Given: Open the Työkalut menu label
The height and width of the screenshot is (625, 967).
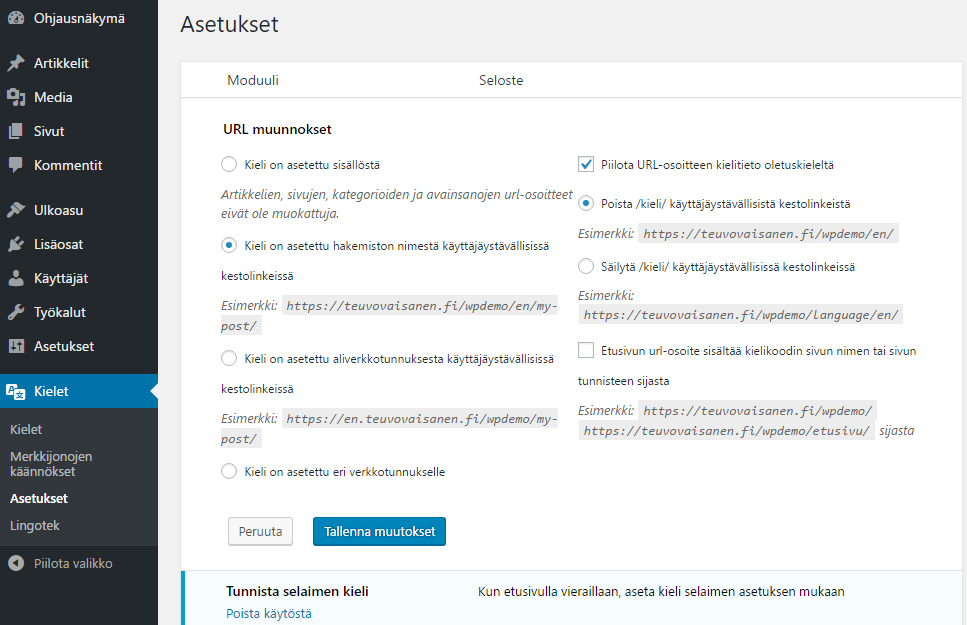Looking at the screenshot, I should [x=59, y=313].
